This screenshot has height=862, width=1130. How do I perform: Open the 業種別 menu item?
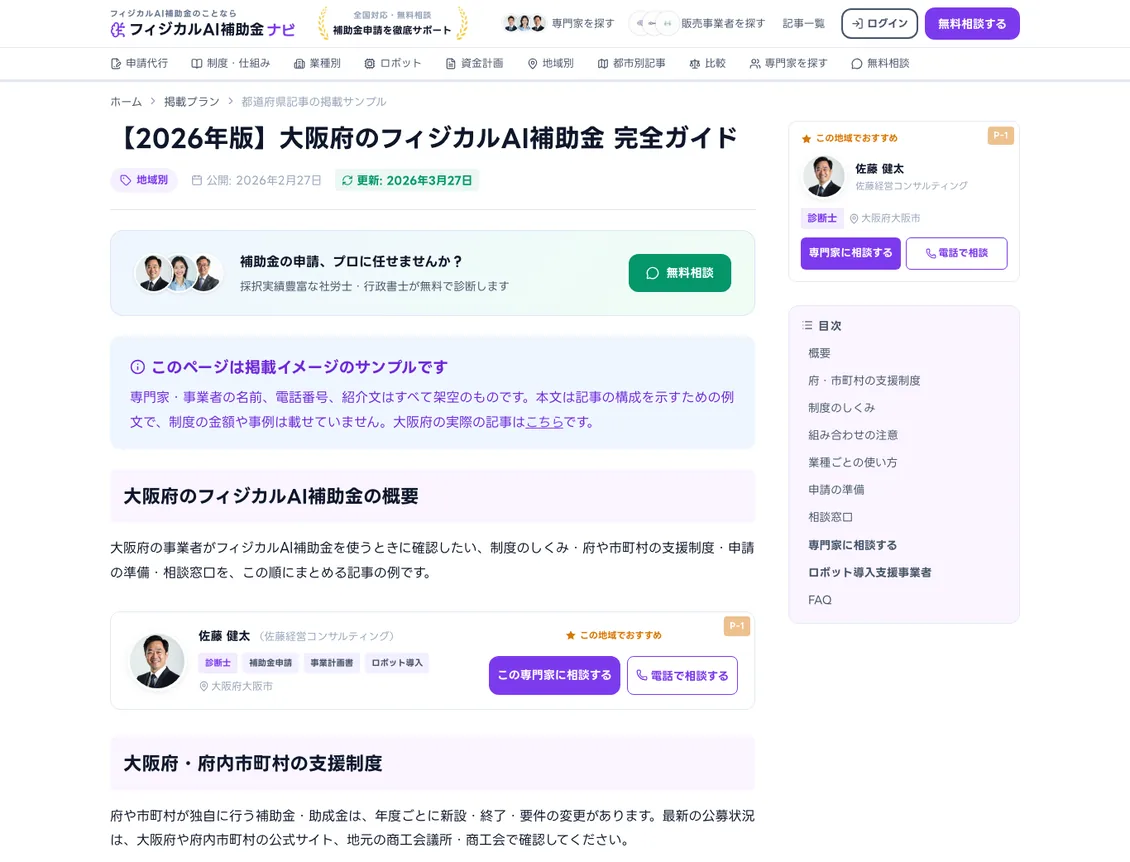click(317, 63)
